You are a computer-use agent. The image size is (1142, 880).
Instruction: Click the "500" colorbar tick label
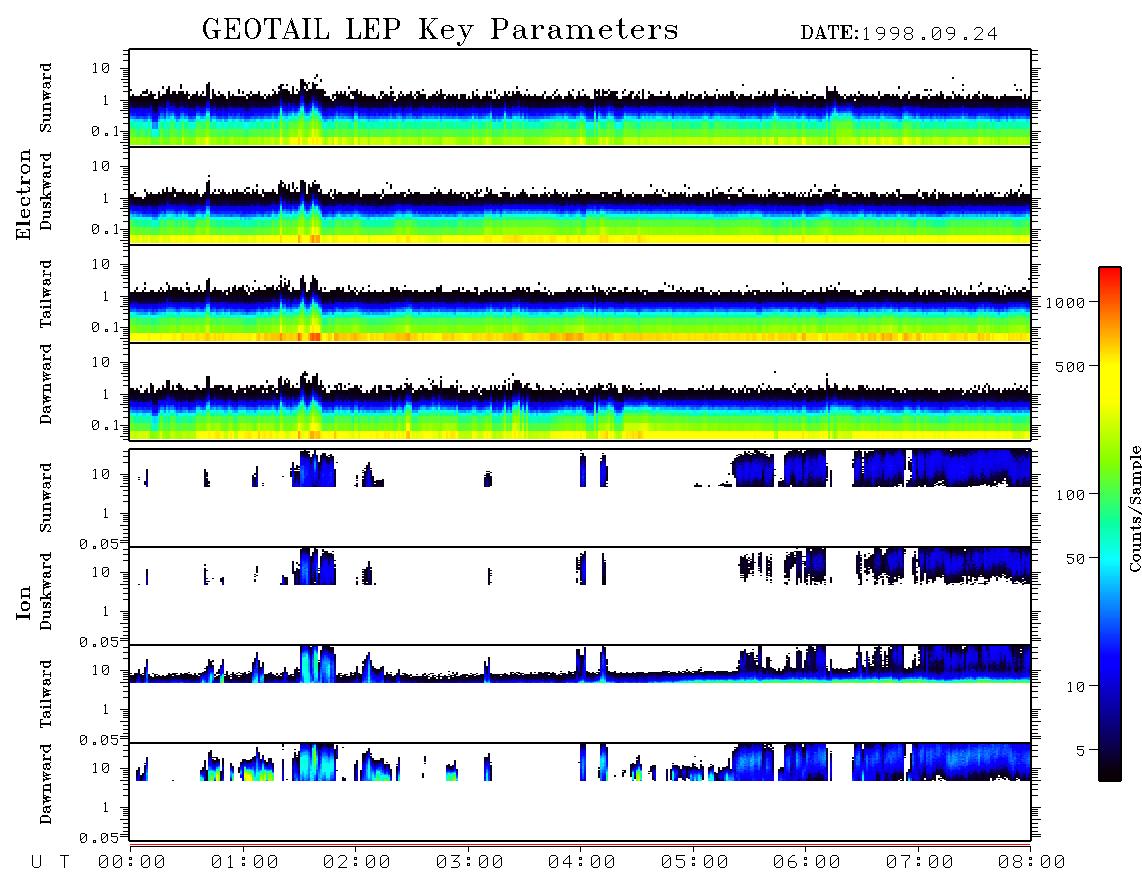[1070, 366]
